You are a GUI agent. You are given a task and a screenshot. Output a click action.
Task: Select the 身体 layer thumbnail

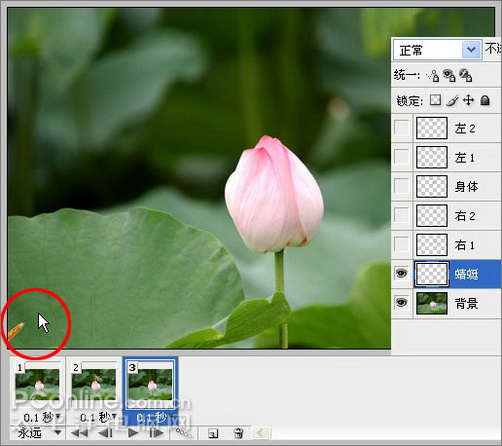coord(432,186)
